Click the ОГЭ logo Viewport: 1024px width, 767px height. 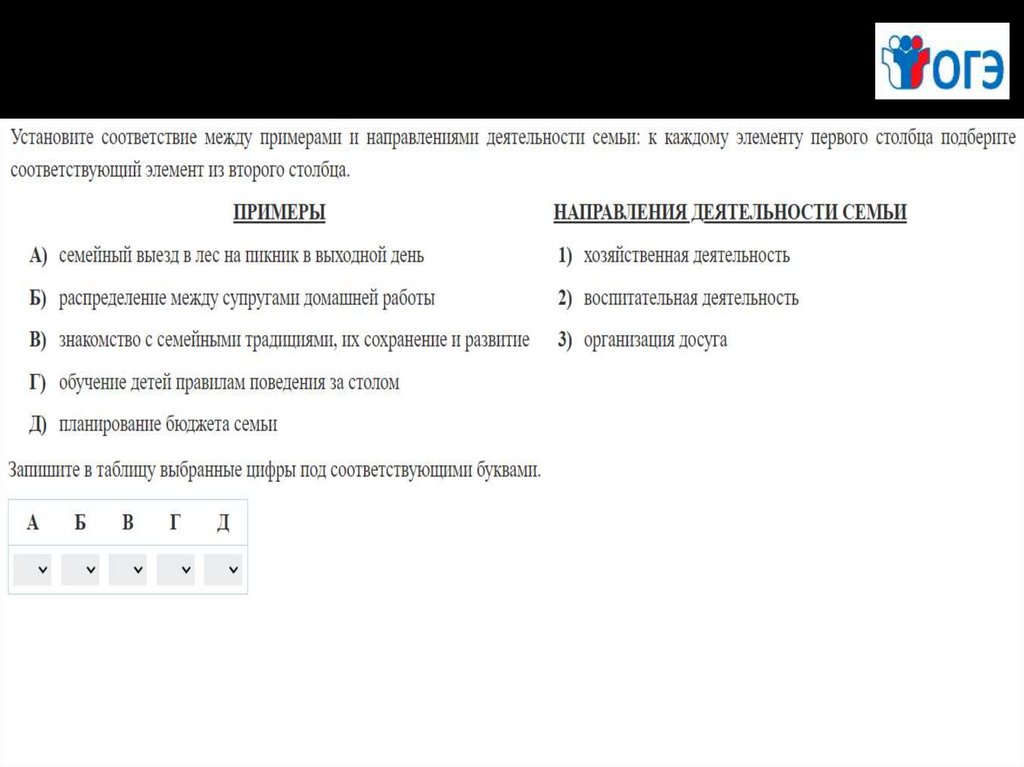coord(942,61)
